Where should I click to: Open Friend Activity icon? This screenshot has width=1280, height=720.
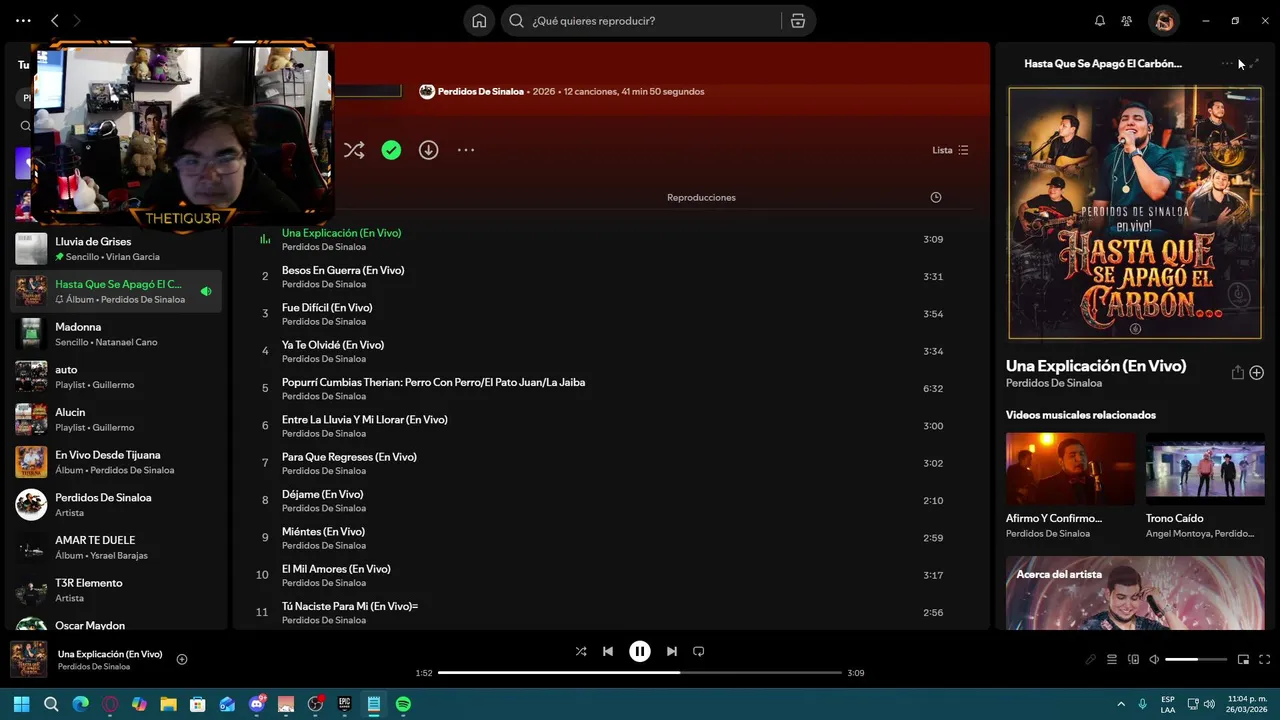point(1127,21)
